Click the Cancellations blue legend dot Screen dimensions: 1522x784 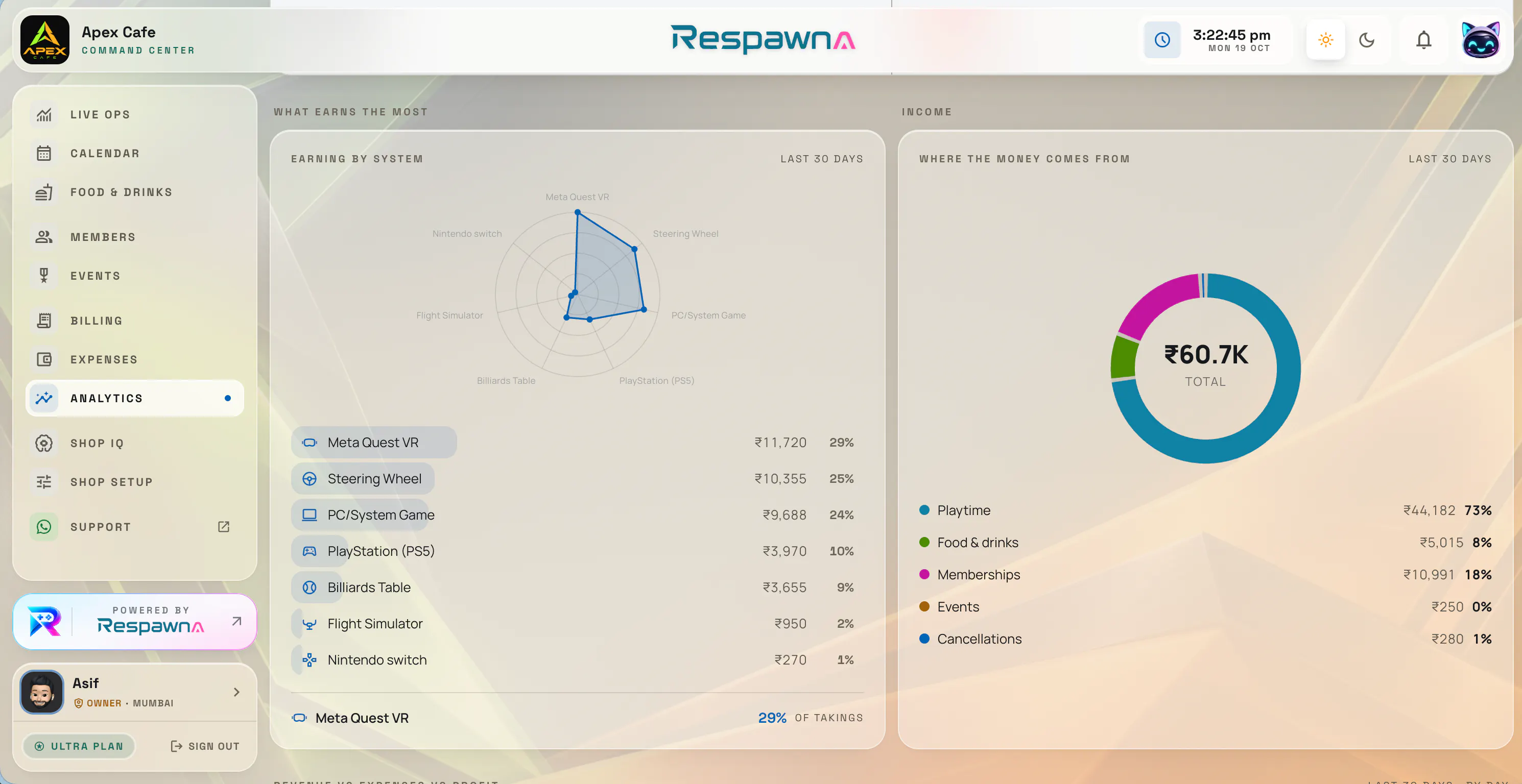(924, 639)
